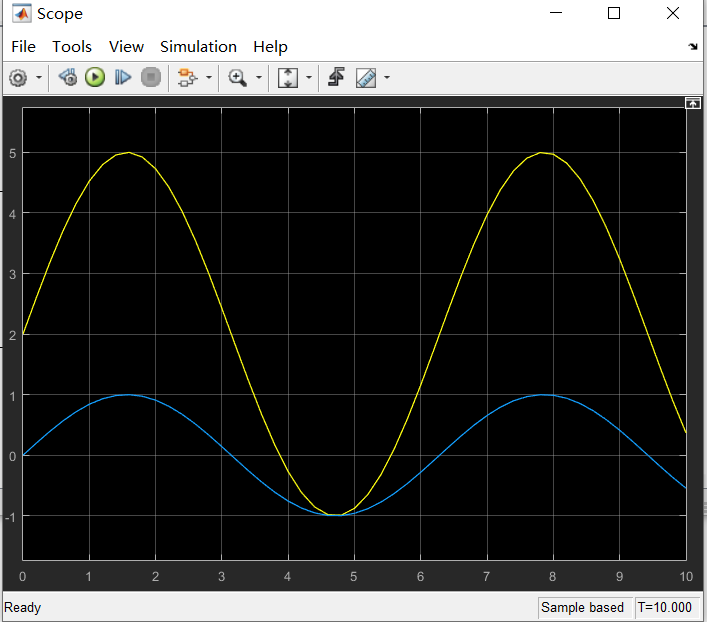This screenshot has height=622, width=707.
Task: Open the Configuration Properties gear icon
Action: pos(18,78)
